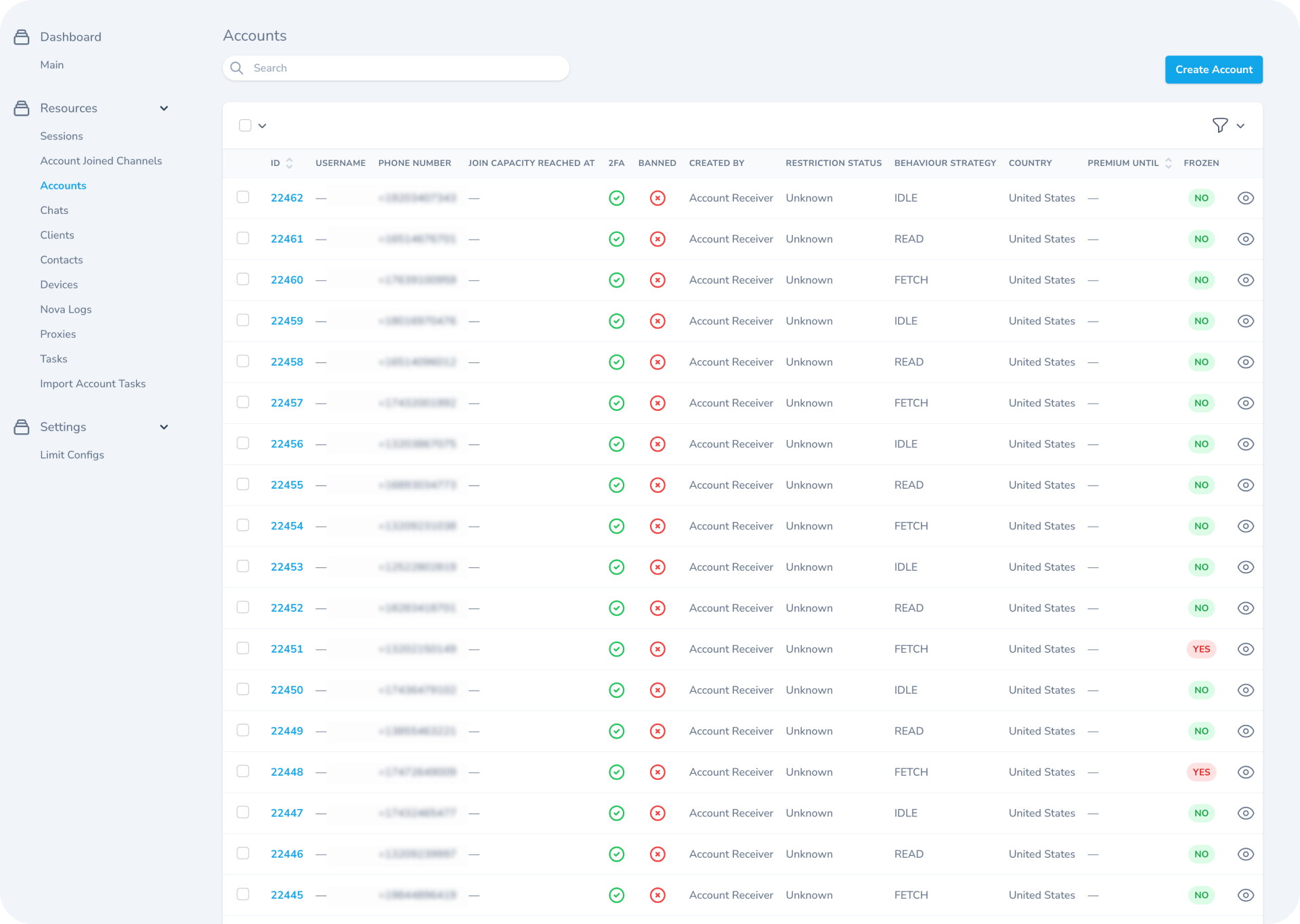The image size is (1300, 924).
Task: Open the filter funnel icon
Action: pos(1220,125)
